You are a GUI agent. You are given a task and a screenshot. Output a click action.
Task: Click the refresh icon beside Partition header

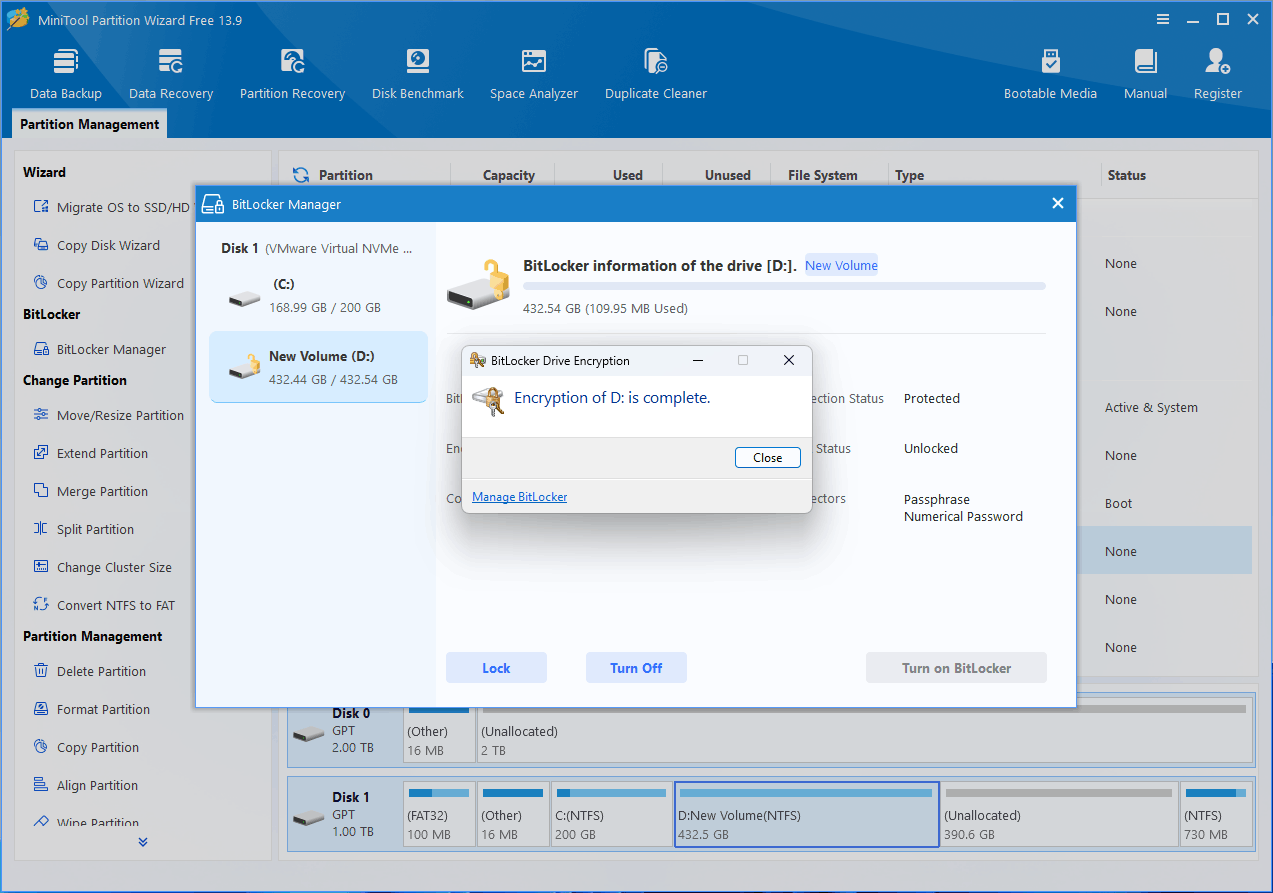(x=301, y=175)
